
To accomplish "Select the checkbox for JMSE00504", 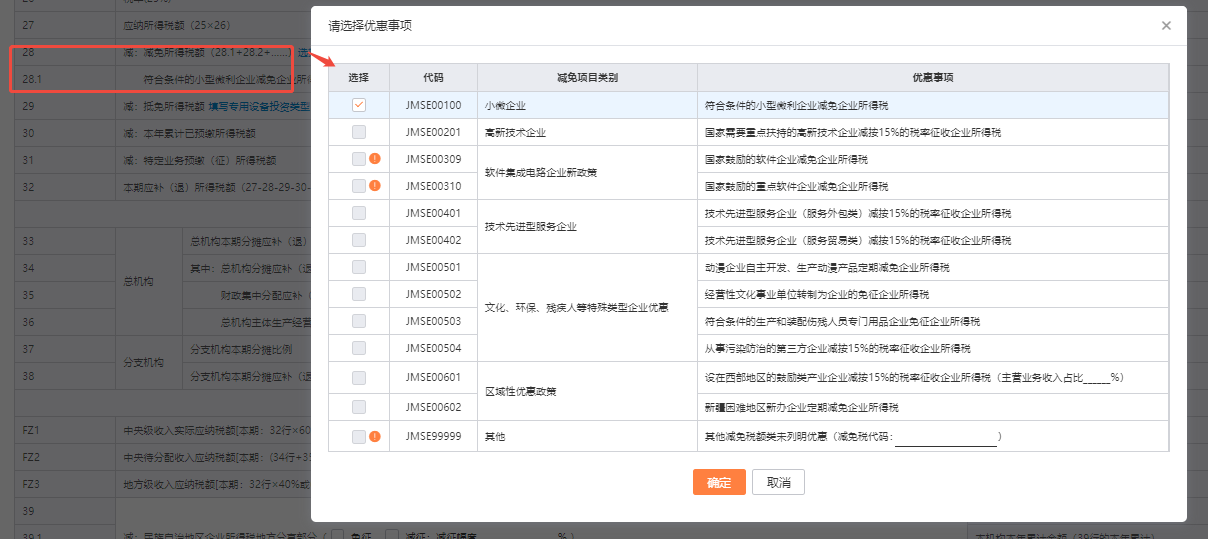I will pyautogui.click(x=359, y=348).
